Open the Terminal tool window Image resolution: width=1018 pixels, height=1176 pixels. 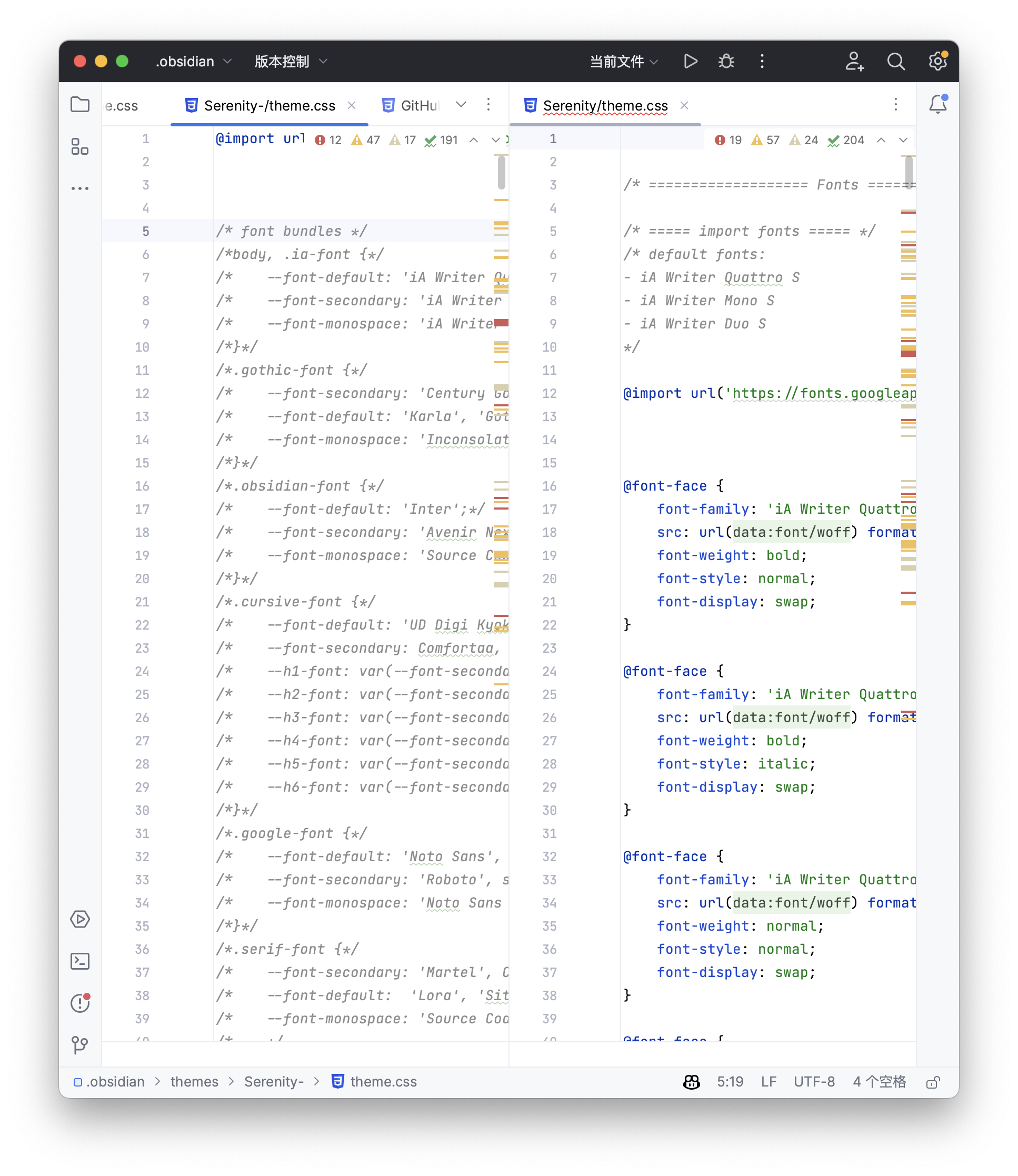point(80,961)
